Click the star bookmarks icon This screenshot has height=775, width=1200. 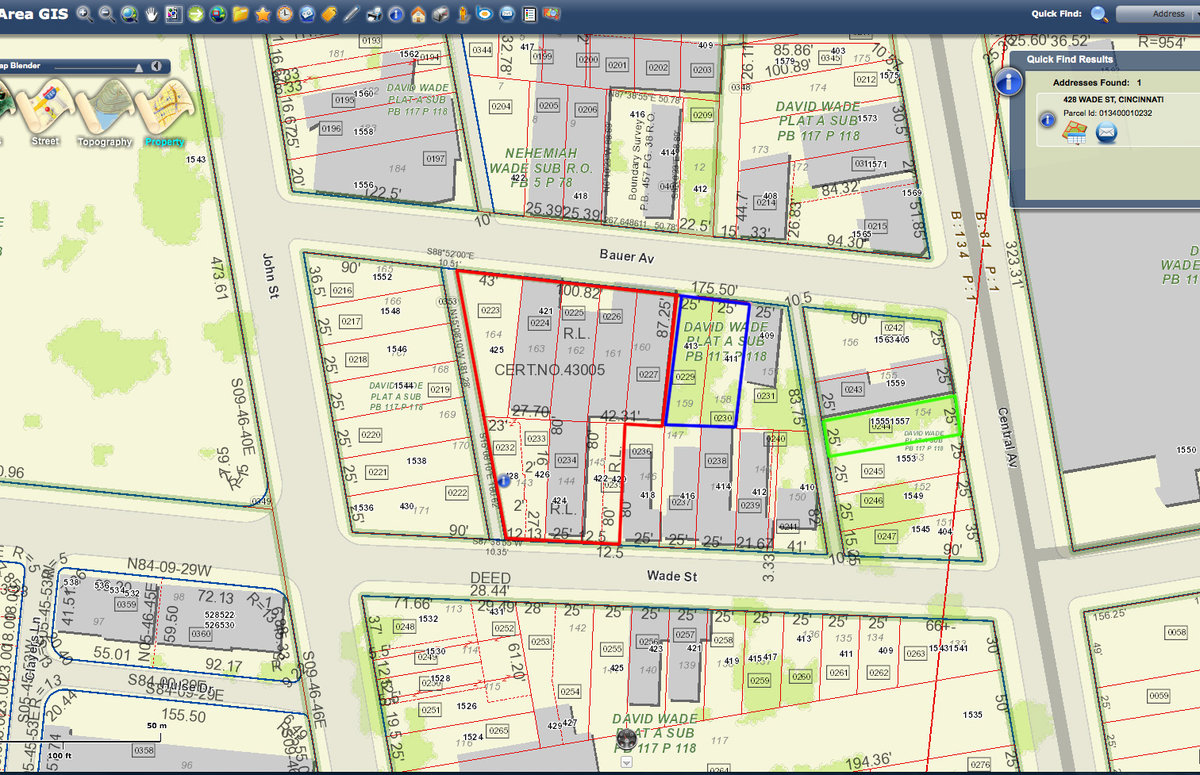[x=262, y=14]
